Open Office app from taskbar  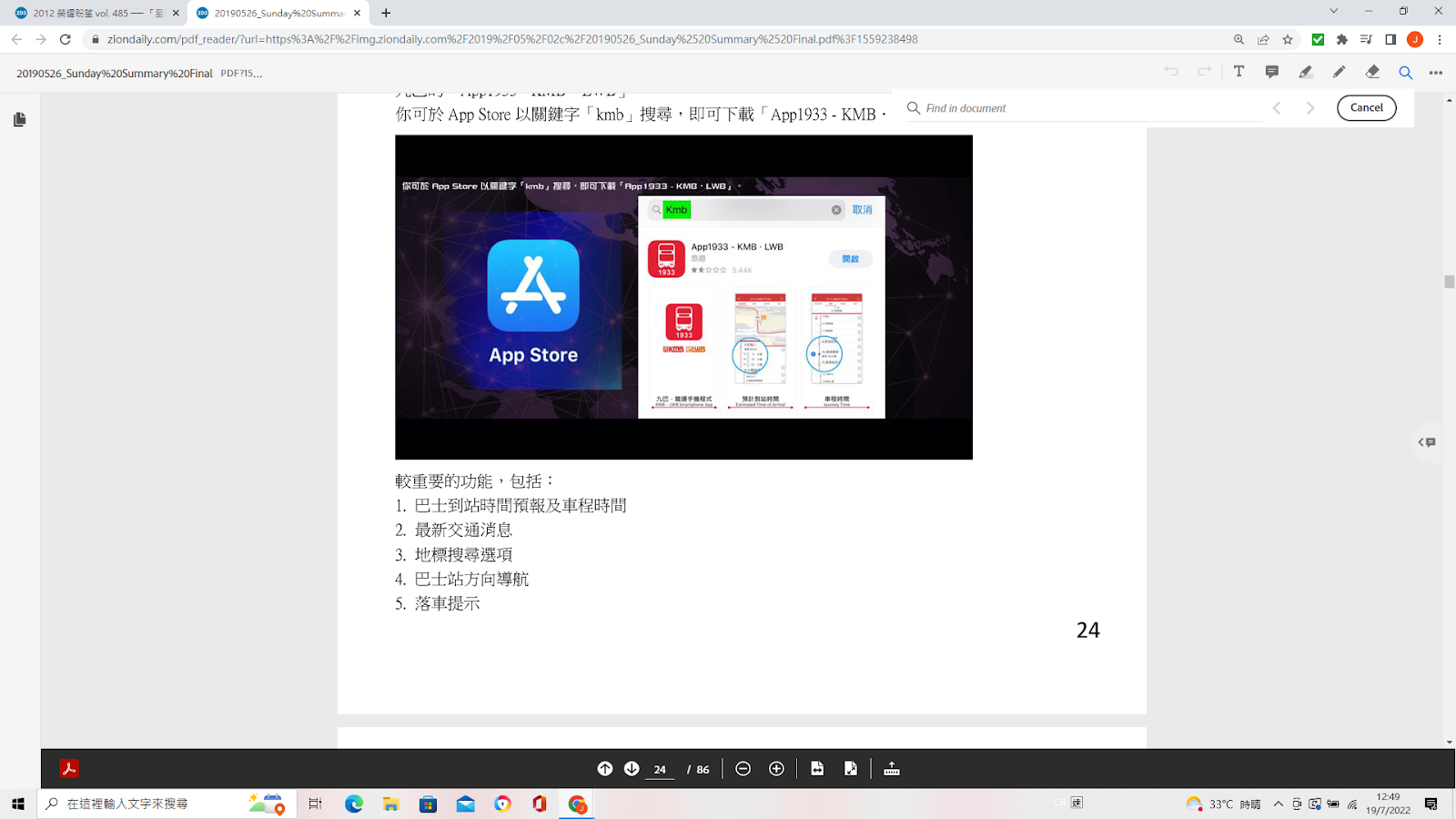540,804
